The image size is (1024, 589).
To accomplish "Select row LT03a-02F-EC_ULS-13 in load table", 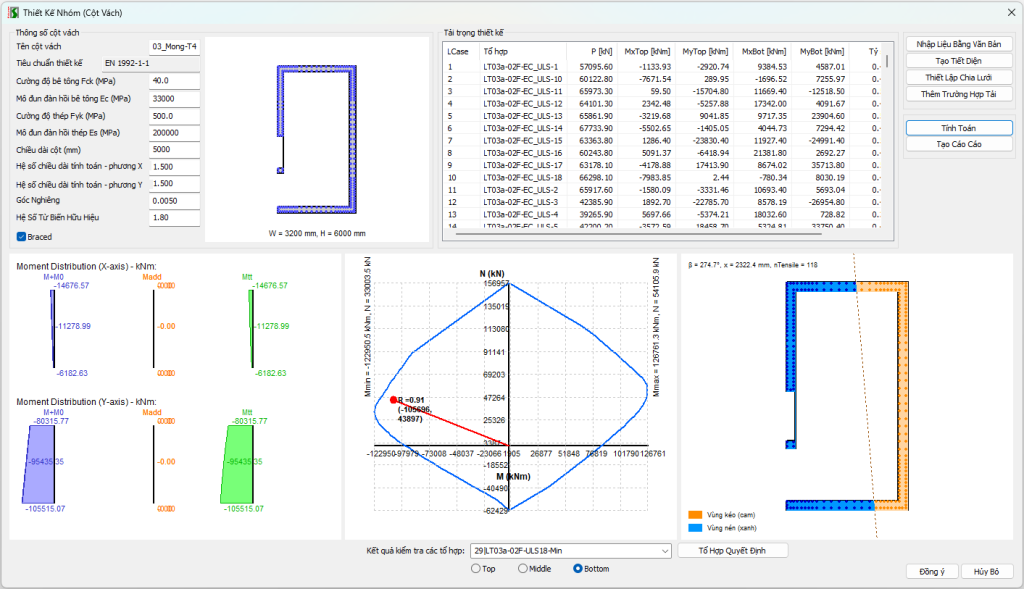I will click(518, 115).
